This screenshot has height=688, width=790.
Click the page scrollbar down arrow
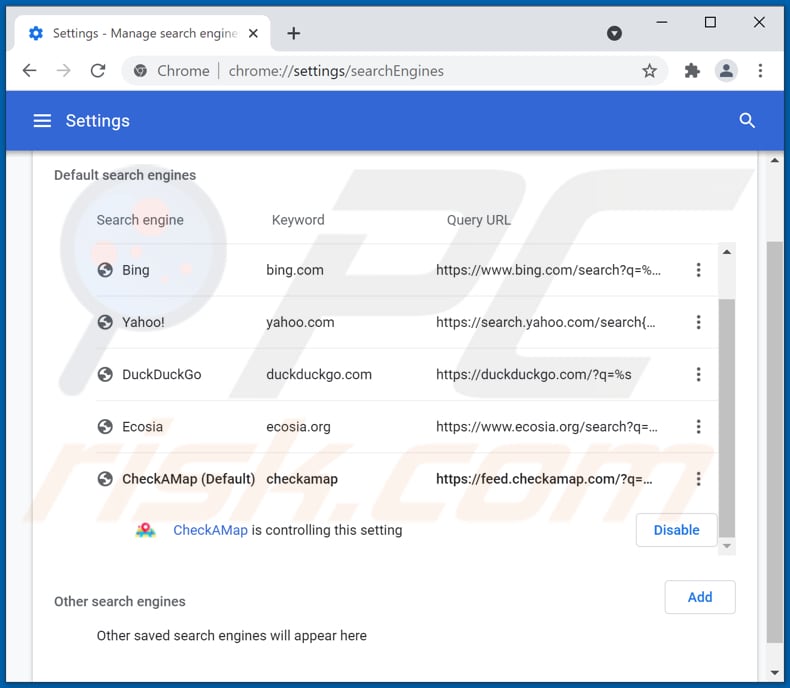774,672
